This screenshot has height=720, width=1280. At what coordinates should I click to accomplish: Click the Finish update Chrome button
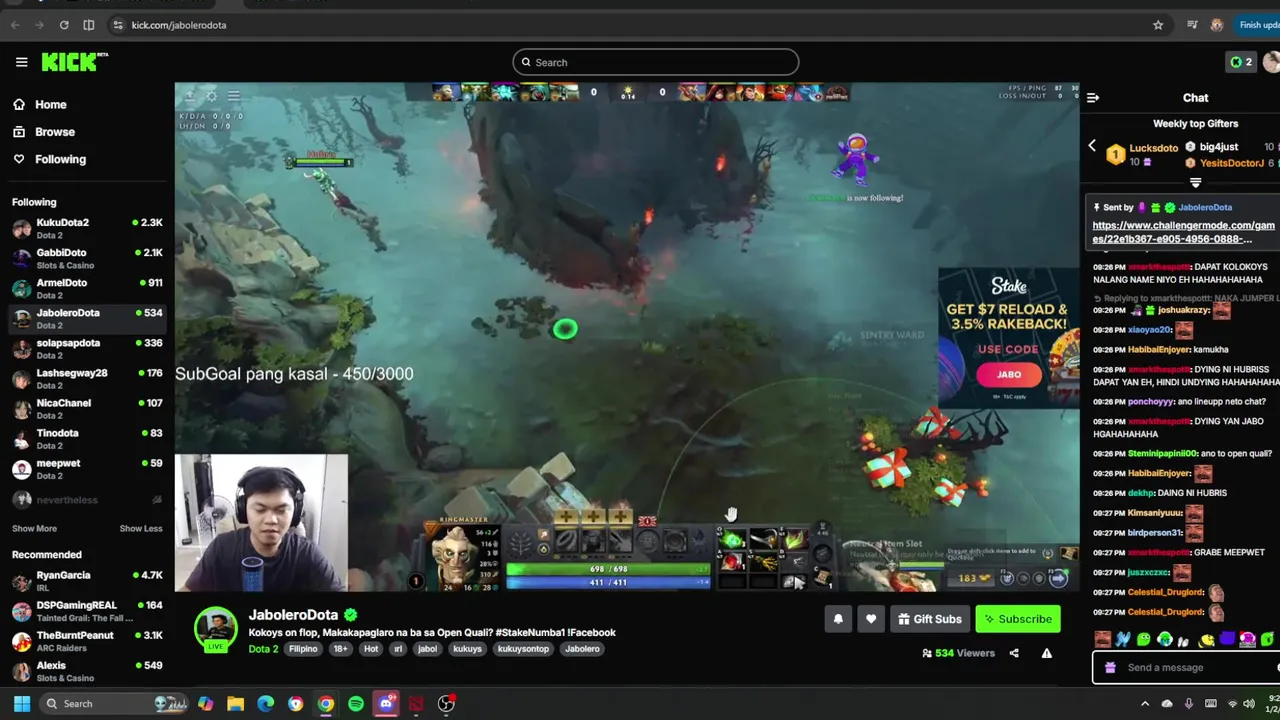pyautogui.click(x=1256, y=25)
